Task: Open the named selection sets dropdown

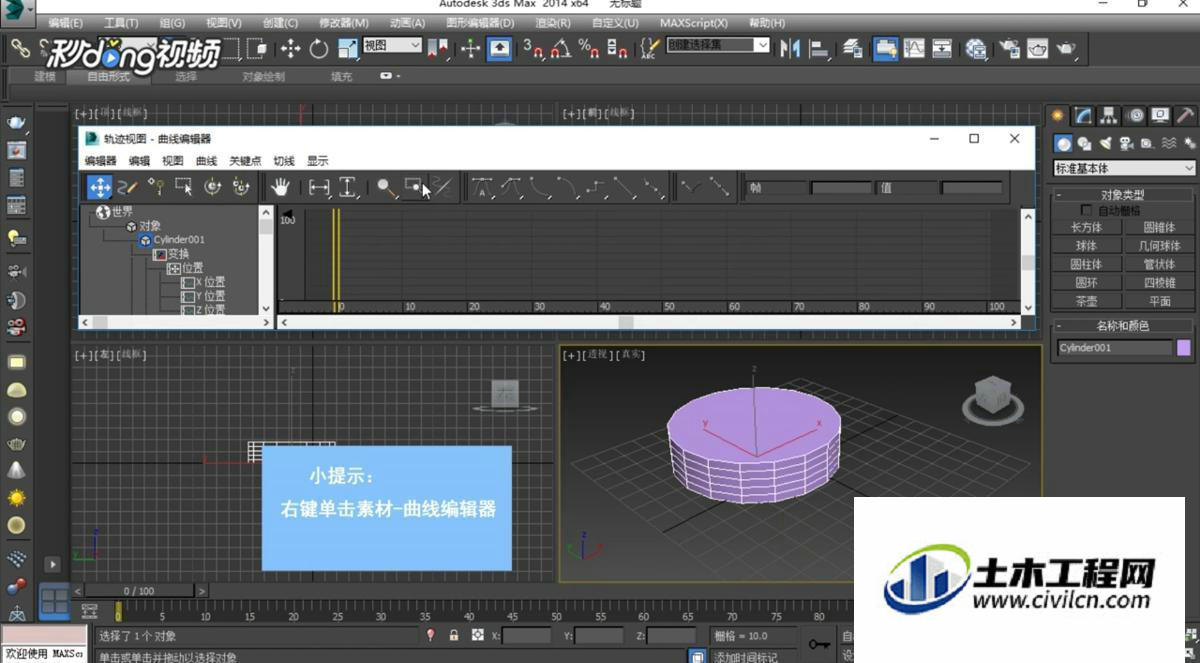Action: 718,45
